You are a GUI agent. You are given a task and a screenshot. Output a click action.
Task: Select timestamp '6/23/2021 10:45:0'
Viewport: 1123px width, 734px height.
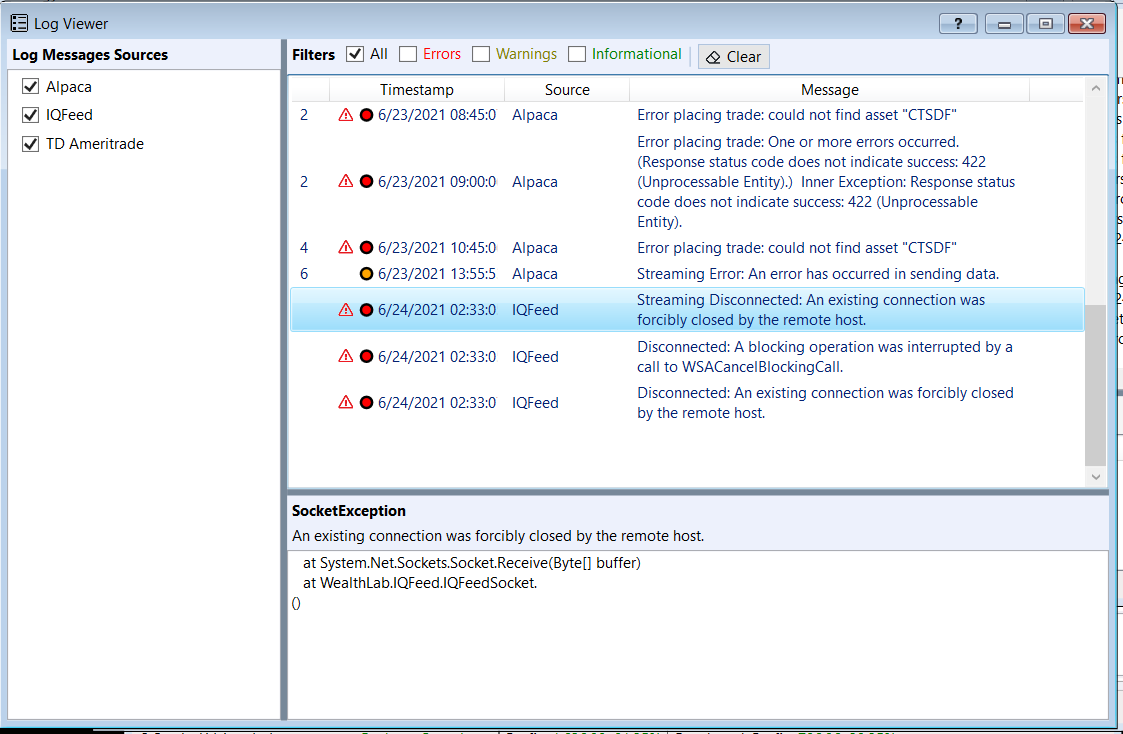(x=437, y=247)
